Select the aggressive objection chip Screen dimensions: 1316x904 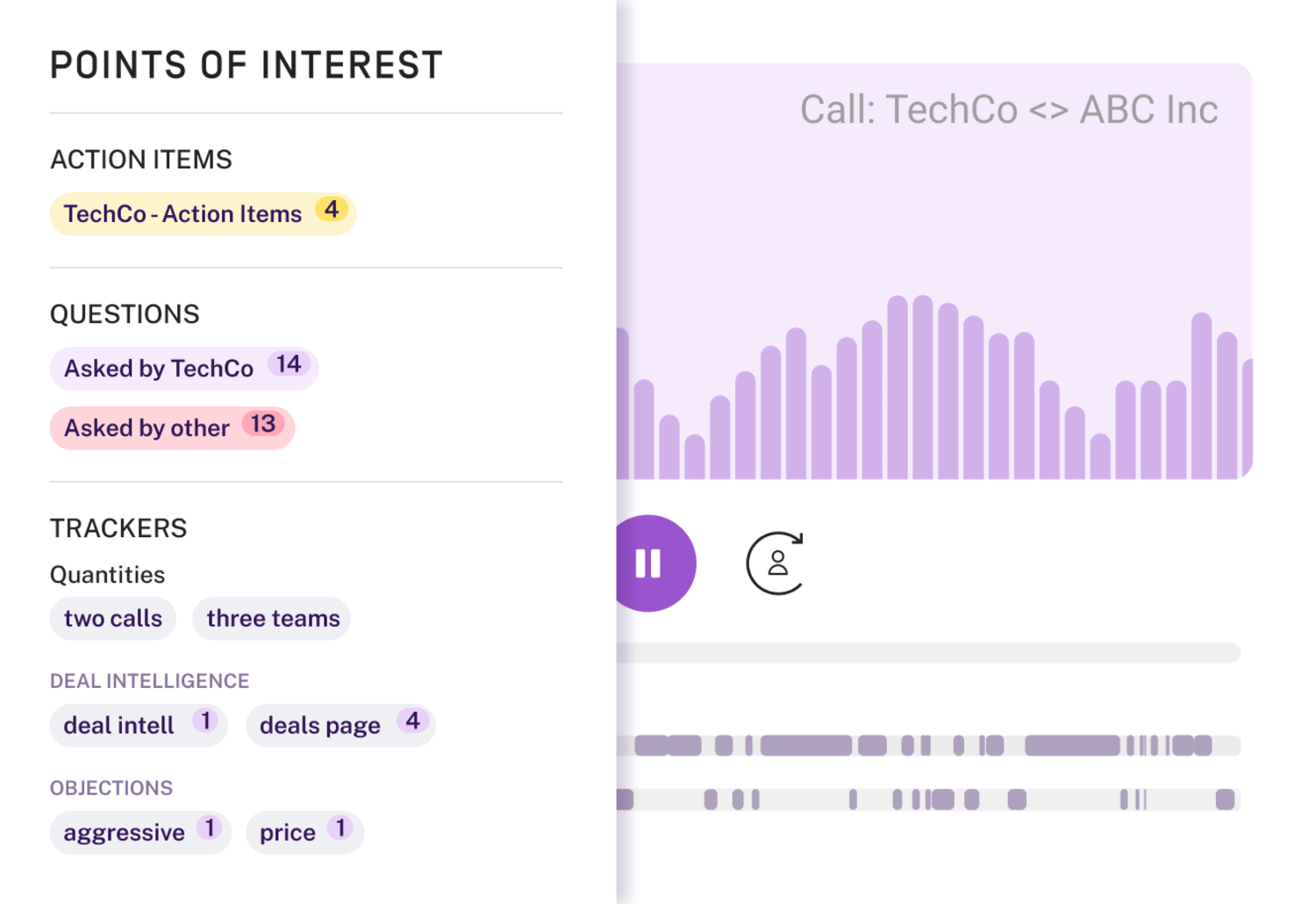point(140,833)
